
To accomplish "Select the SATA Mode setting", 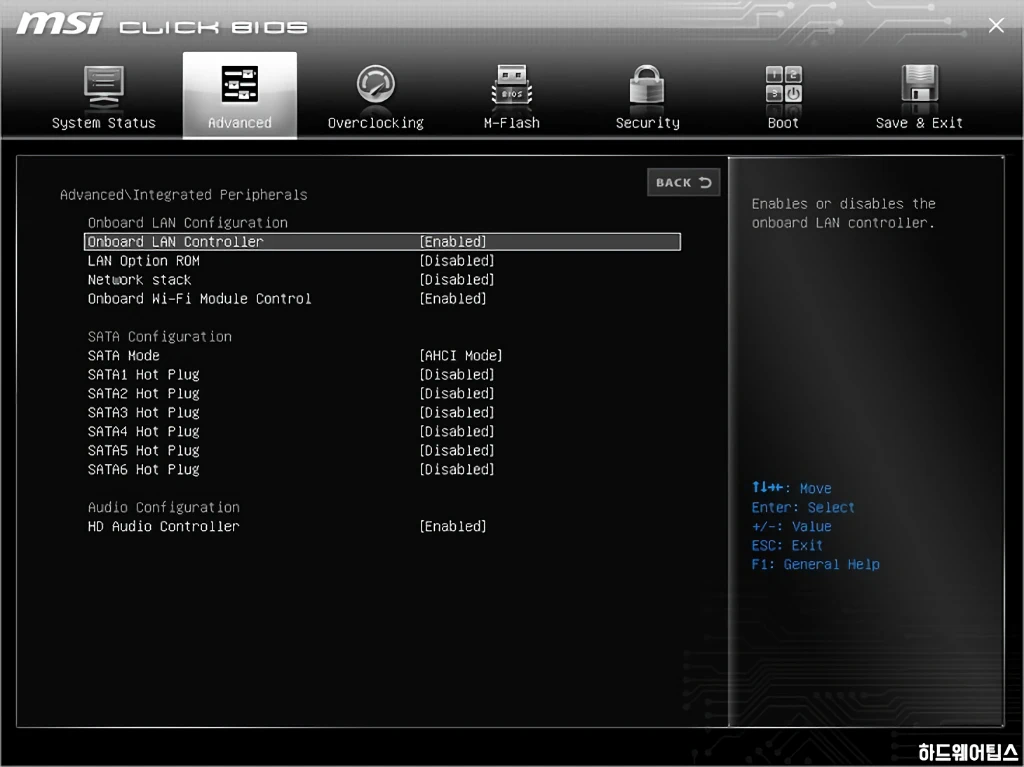I will point(124,355).
